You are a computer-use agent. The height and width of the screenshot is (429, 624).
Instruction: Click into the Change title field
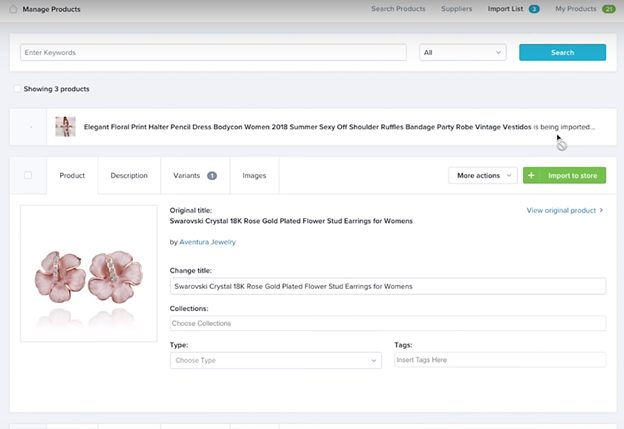[388, 286]
